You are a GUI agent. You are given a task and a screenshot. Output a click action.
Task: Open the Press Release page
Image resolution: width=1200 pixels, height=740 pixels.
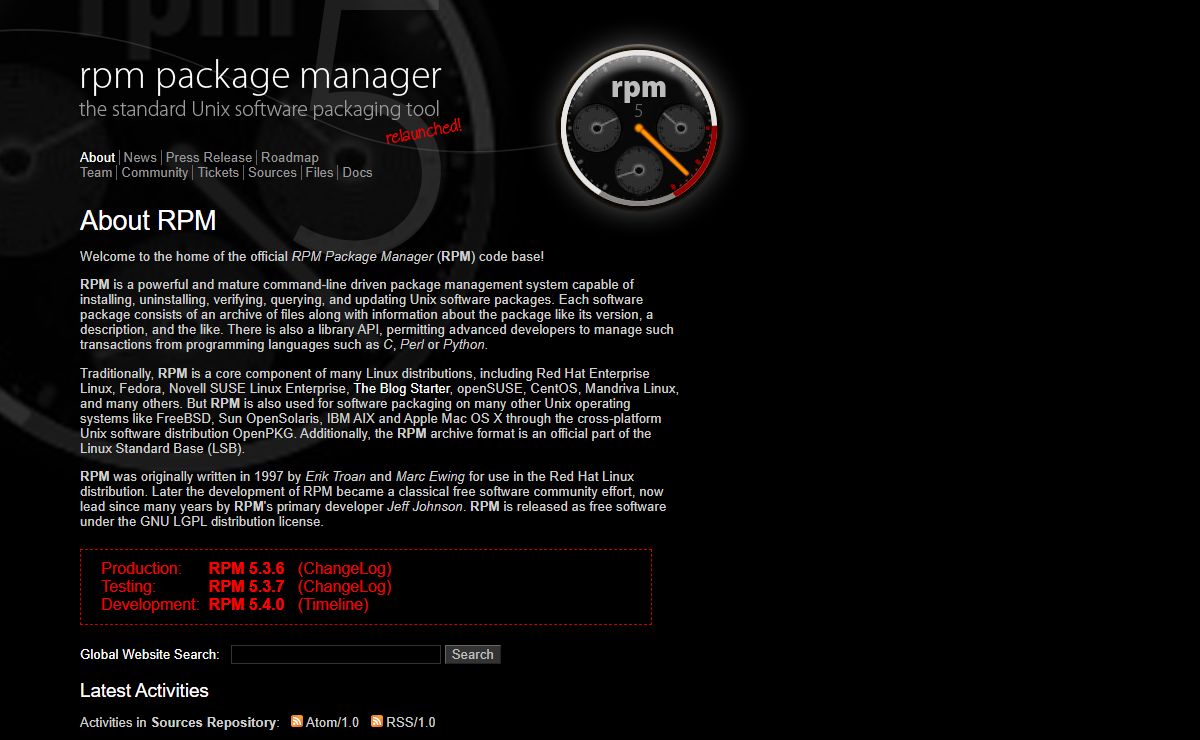point(209,157)
